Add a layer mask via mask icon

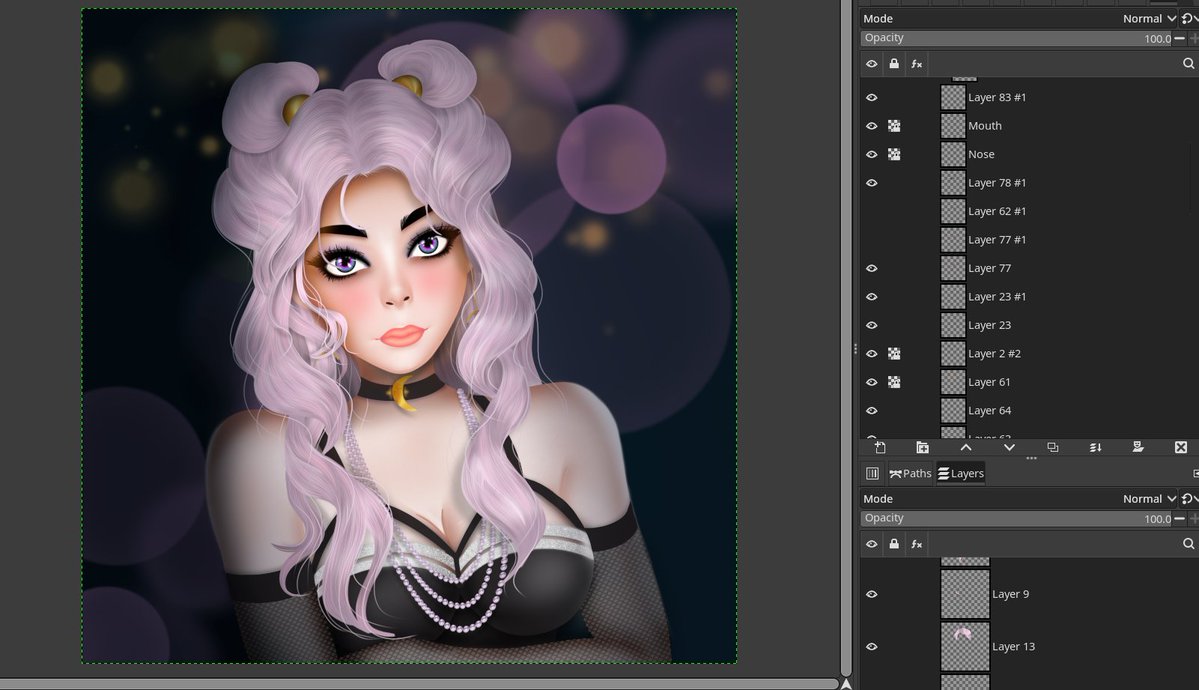click(x=1138, y=448)
